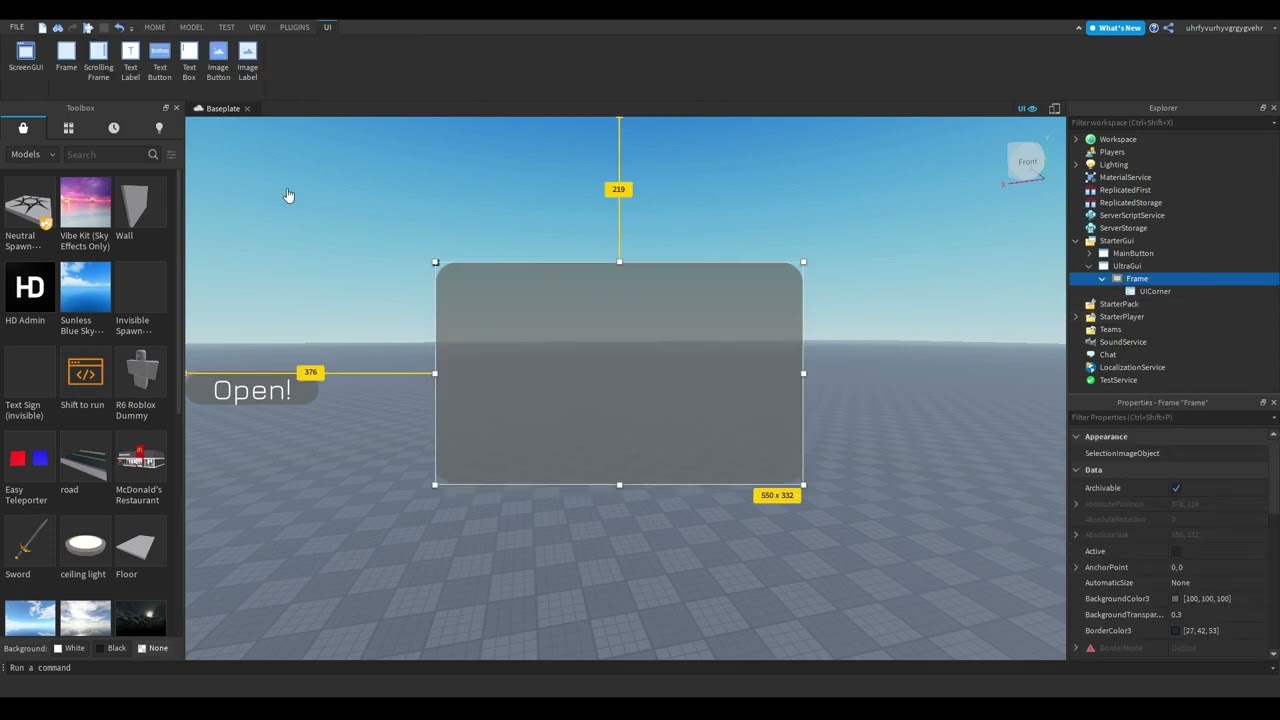Set toolbox background to White
This screenshot has height=720, width=1280.
tap(69, 648)
